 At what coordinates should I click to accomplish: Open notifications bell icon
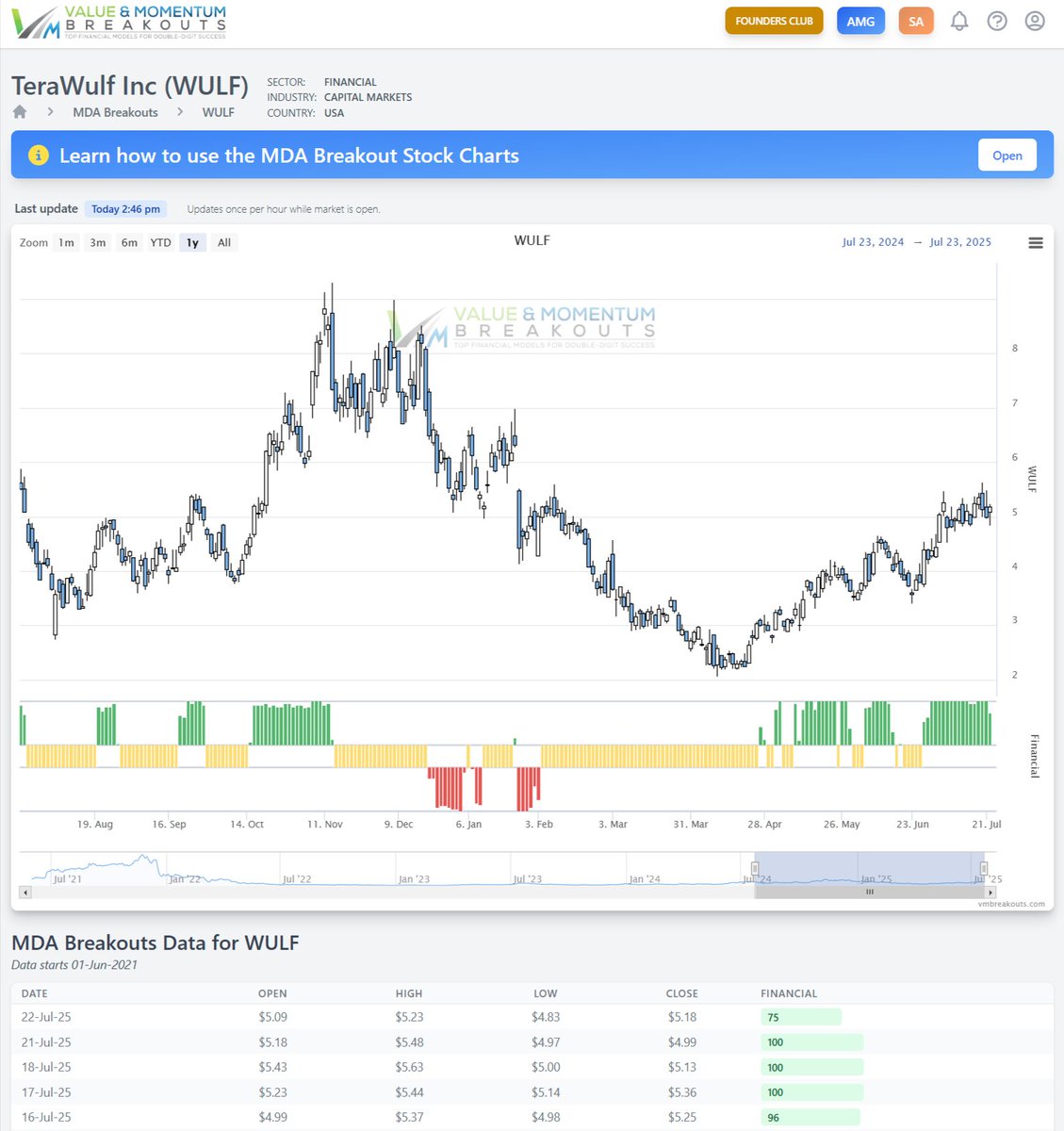(x=959, y=21)
